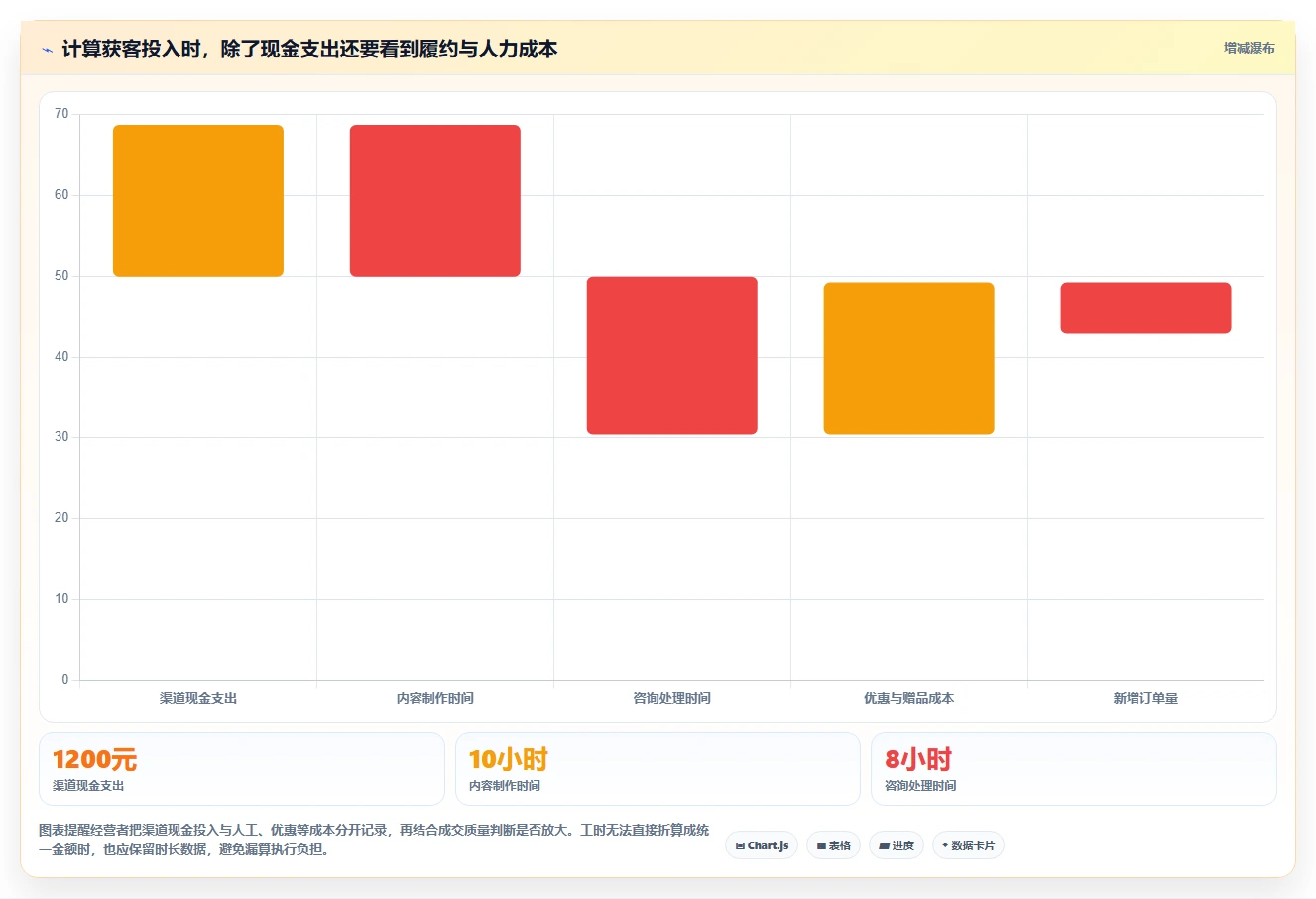Viewport: 1316px width, 899px height.
Task: Click the red 咨询处理时间 bar
Action: click(672, 355)
